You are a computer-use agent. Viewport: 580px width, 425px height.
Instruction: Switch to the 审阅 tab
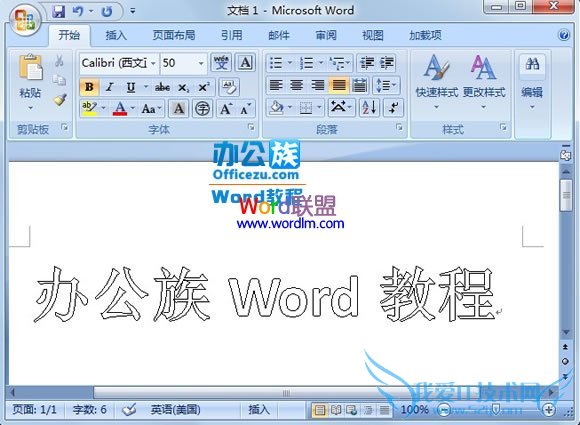pos(326,36)
